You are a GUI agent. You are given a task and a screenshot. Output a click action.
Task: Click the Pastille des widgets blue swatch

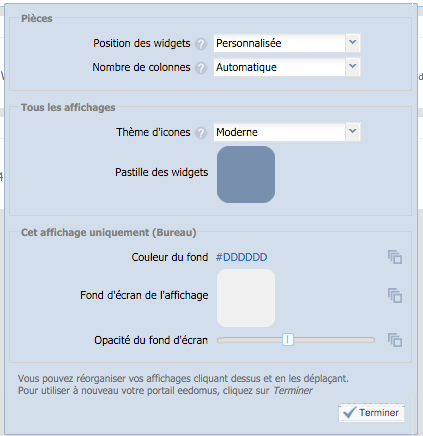[246, 174]
